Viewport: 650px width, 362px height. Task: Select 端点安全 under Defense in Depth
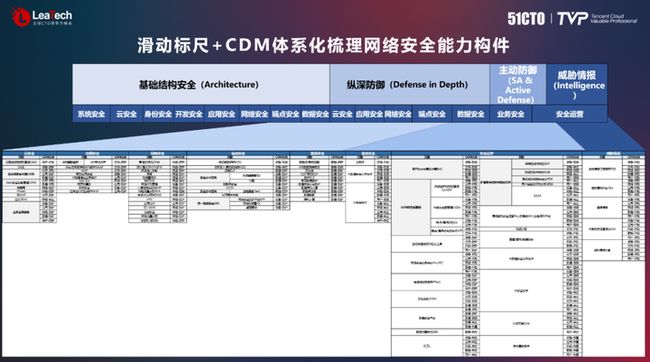432,114
